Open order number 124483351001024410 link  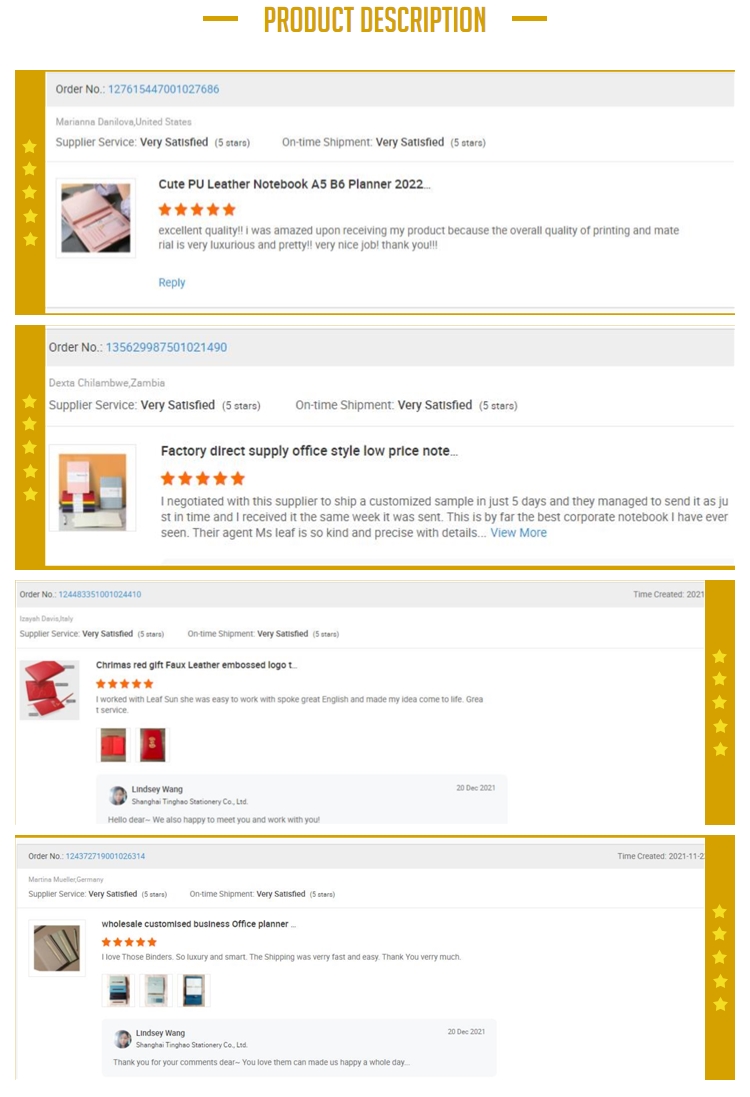pyautogui.click(x=99, y=594)
